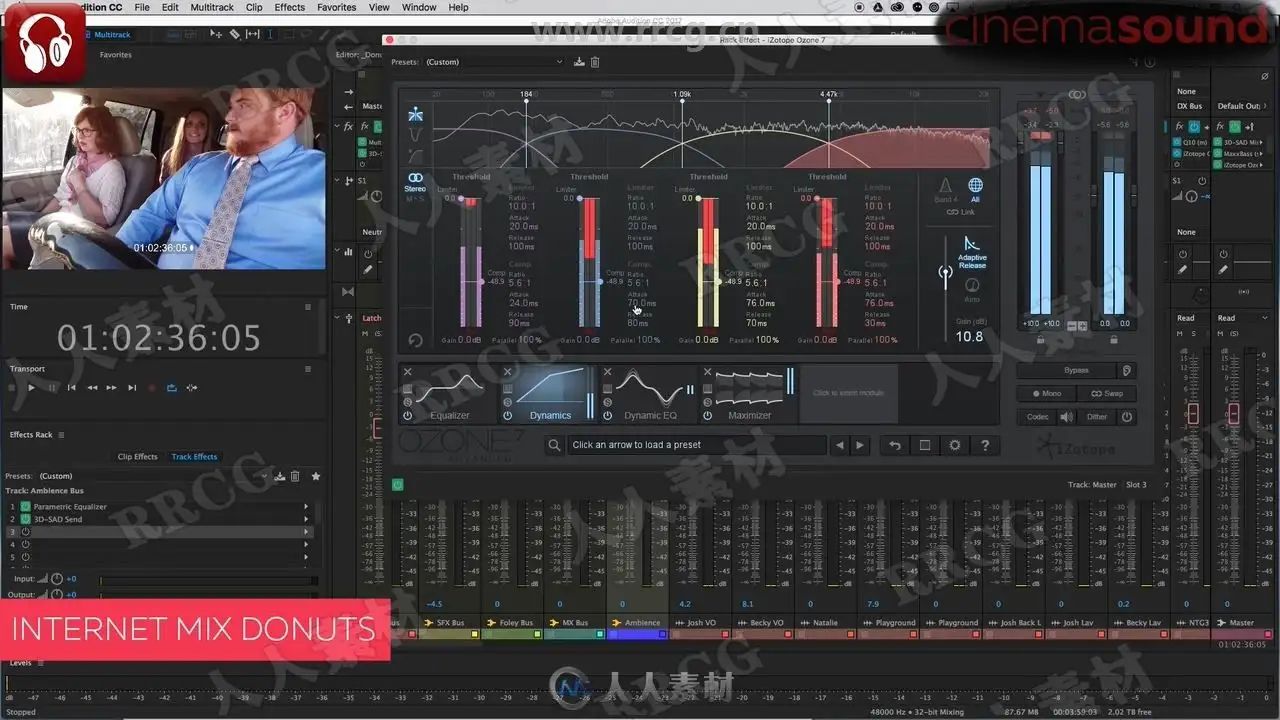
Task: Toggle the band Link option
Action: point(960,212)
